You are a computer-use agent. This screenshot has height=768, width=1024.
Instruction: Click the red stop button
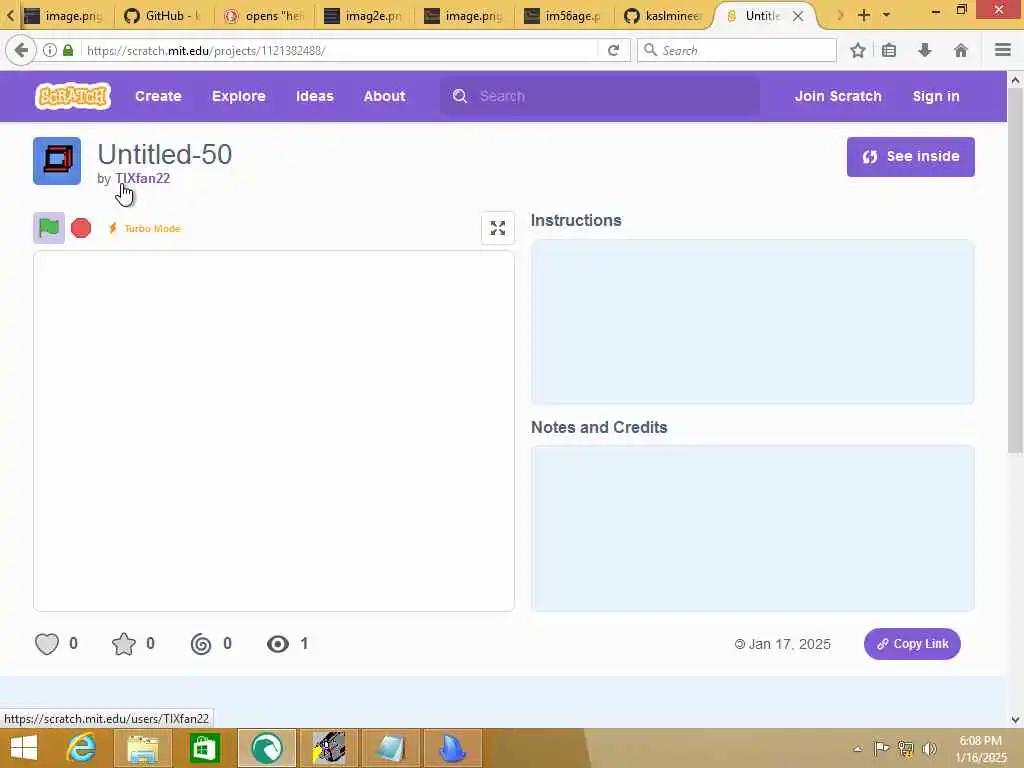pyautogui.click(x=81, y=228)
